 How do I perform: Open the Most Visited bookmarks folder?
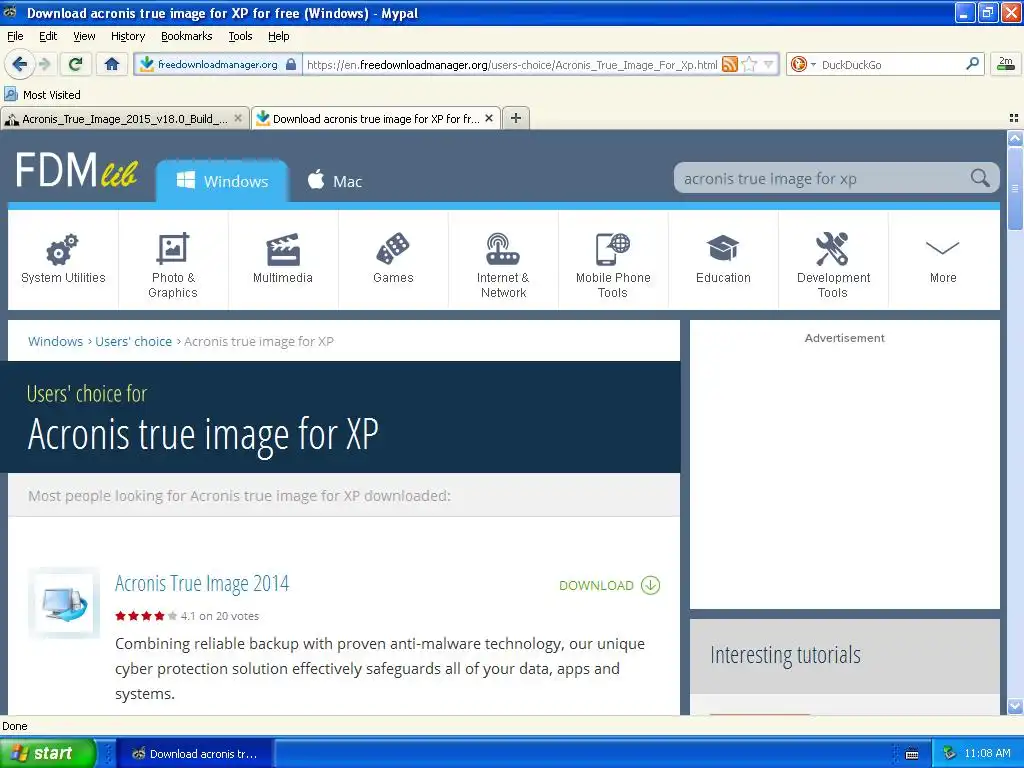pyautogui.click(x=42, y=95)
